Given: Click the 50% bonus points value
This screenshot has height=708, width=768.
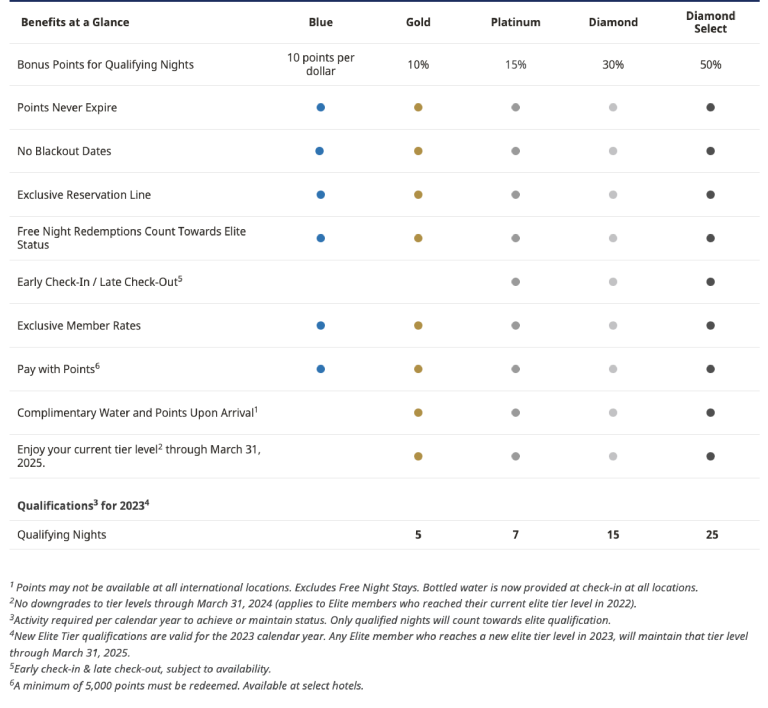Looking at the screenshot, I should [x=710, y=65].
